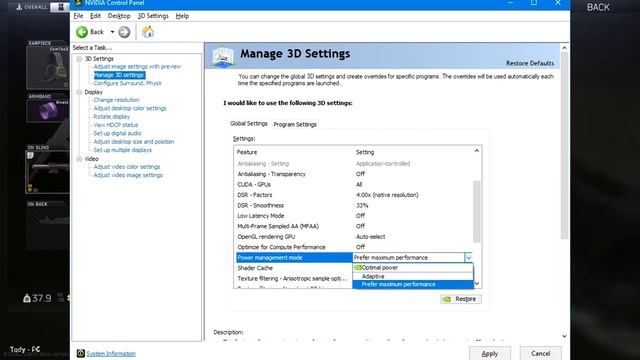This screenshot has width=640, height=360.
Task: Switch to the Global Settings tab
Action: click(x=249, y=123)
